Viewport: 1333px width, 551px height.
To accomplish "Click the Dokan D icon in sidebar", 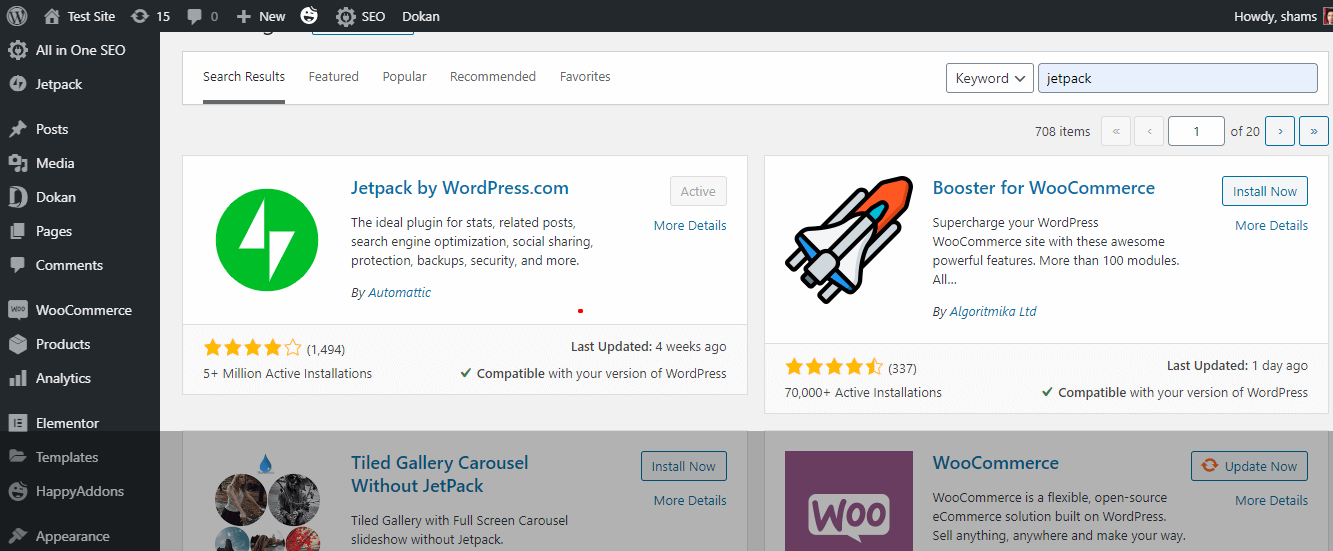I will (17, 197).
